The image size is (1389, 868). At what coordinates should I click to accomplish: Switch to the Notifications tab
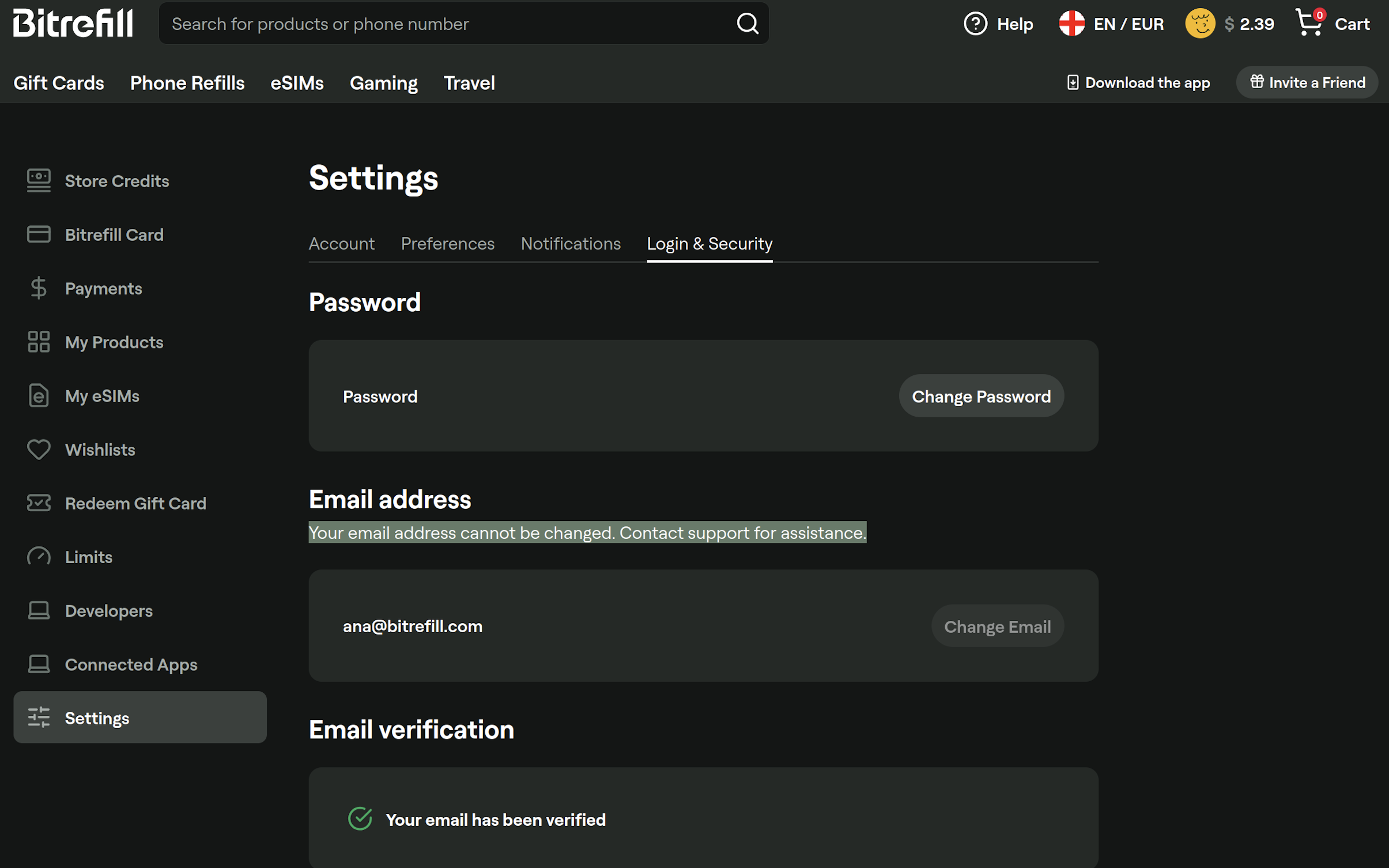coord(570,244)
